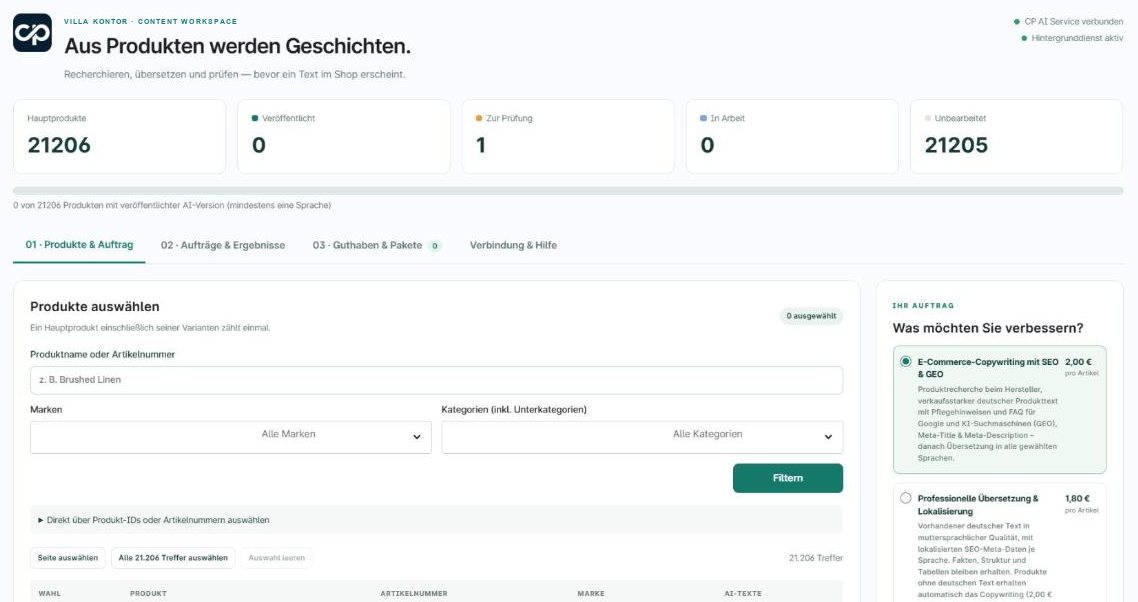Click the Zur Prüfung count 1
This screenshot has width=1138, height=602.
point(480,145)
